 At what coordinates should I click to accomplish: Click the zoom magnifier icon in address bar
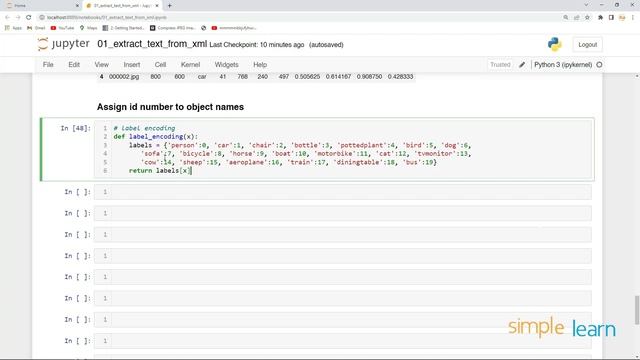566,17
